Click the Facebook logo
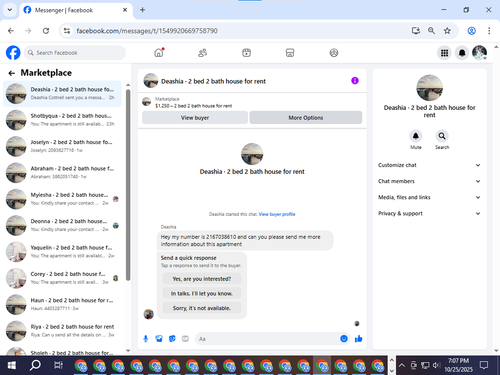Image resolution: width=500 pixels, height=375 pixels. pos(13,53)
